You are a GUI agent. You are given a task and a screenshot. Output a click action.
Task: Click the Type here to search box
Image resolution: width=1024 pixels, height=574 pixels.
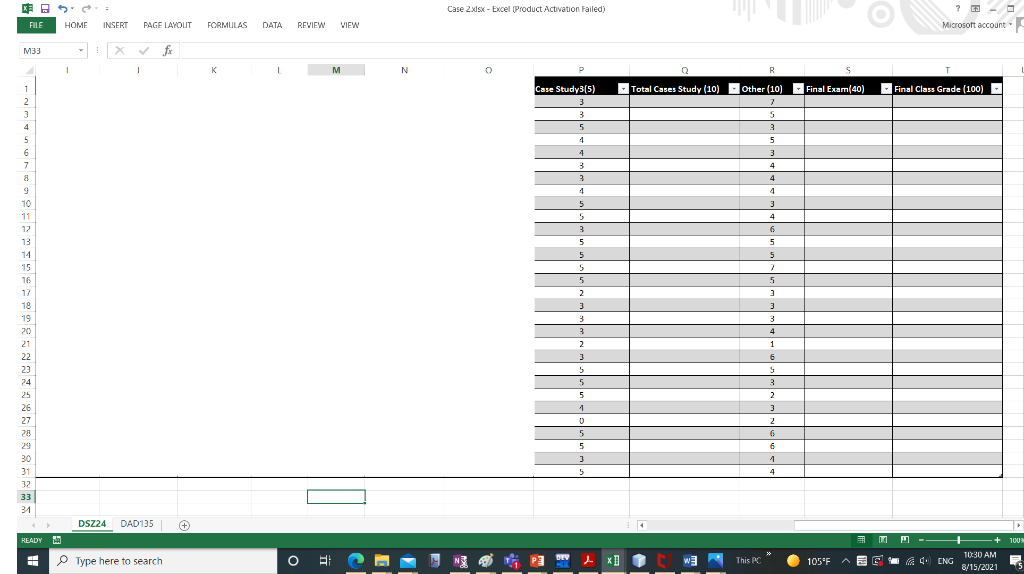point(163,560)
